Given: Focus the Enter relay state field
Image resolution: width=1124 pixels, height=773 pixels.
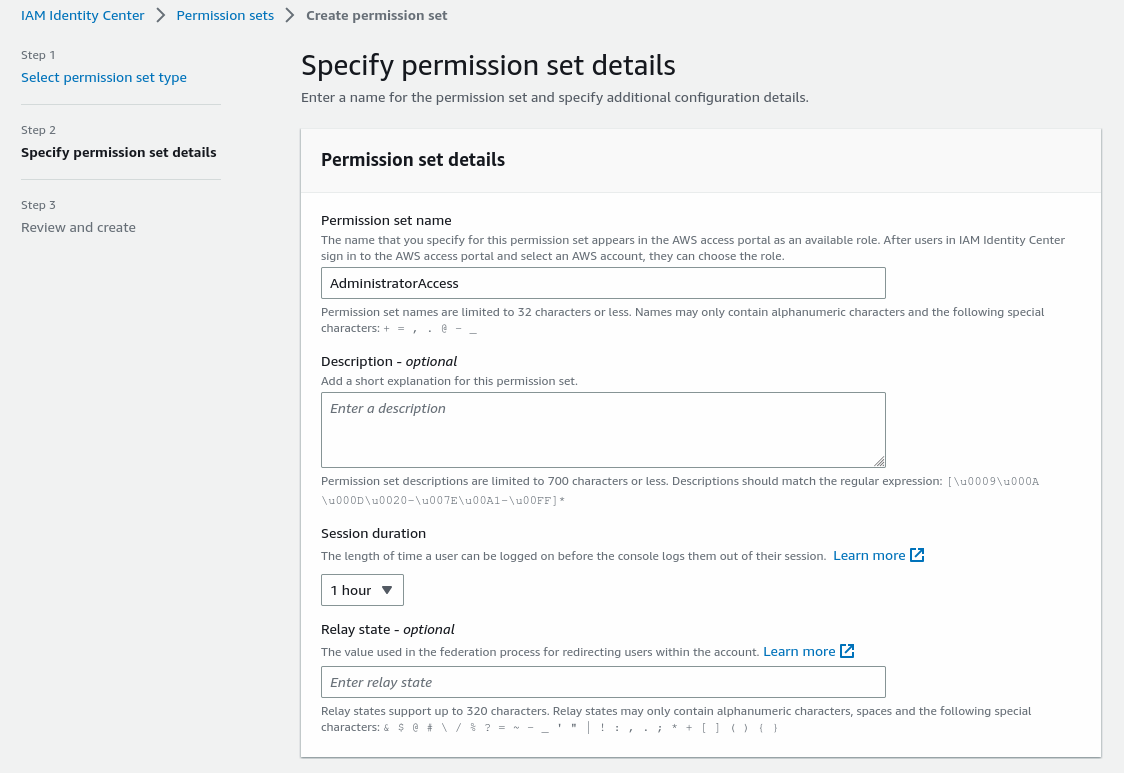Looking at the screenshot, I should pos(602,682).
